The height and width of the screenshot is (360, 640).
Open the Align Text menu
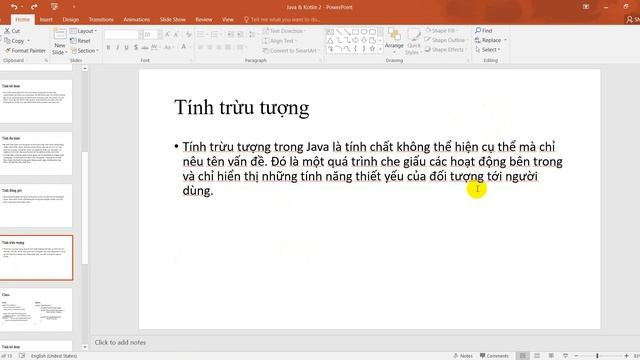(279, 41)
